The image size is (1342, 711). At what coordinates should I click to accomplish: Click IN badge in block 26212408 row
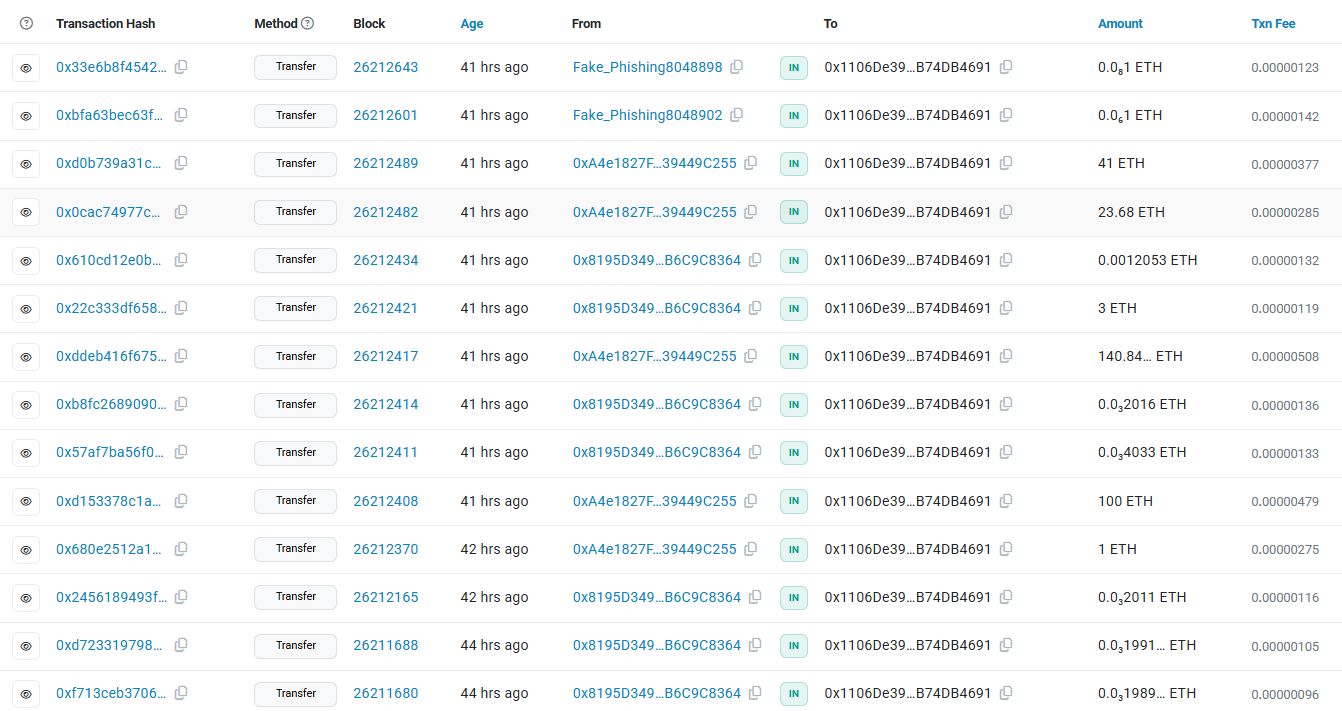[x=794, y=501]
